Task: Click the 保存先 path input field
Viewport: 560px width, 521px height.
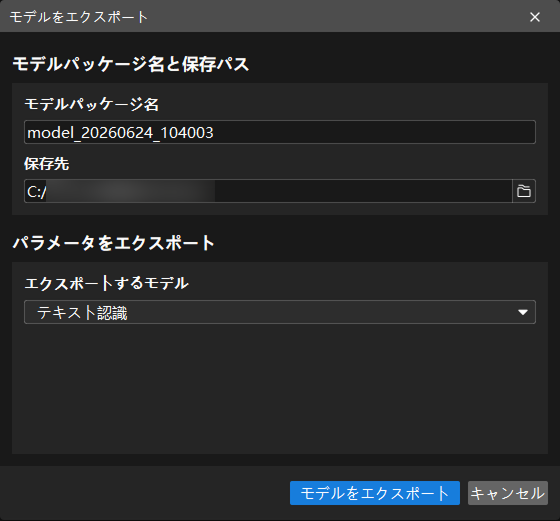Action: point(268,191)
